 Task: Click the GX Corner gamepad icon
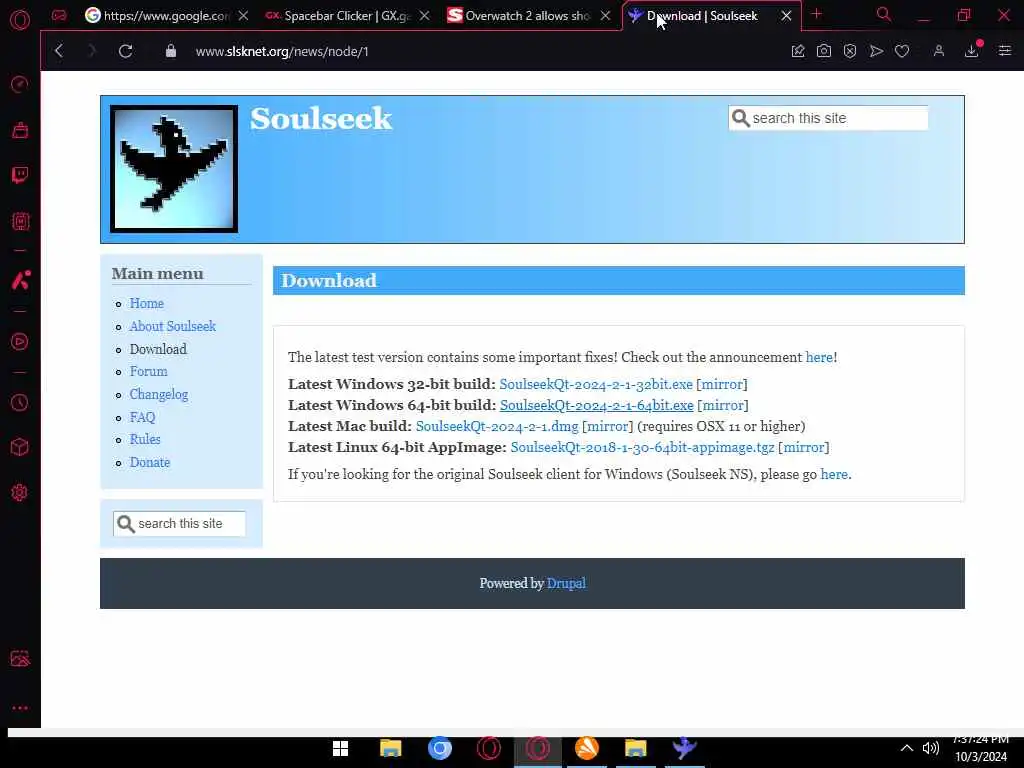[x=59, y=15]
